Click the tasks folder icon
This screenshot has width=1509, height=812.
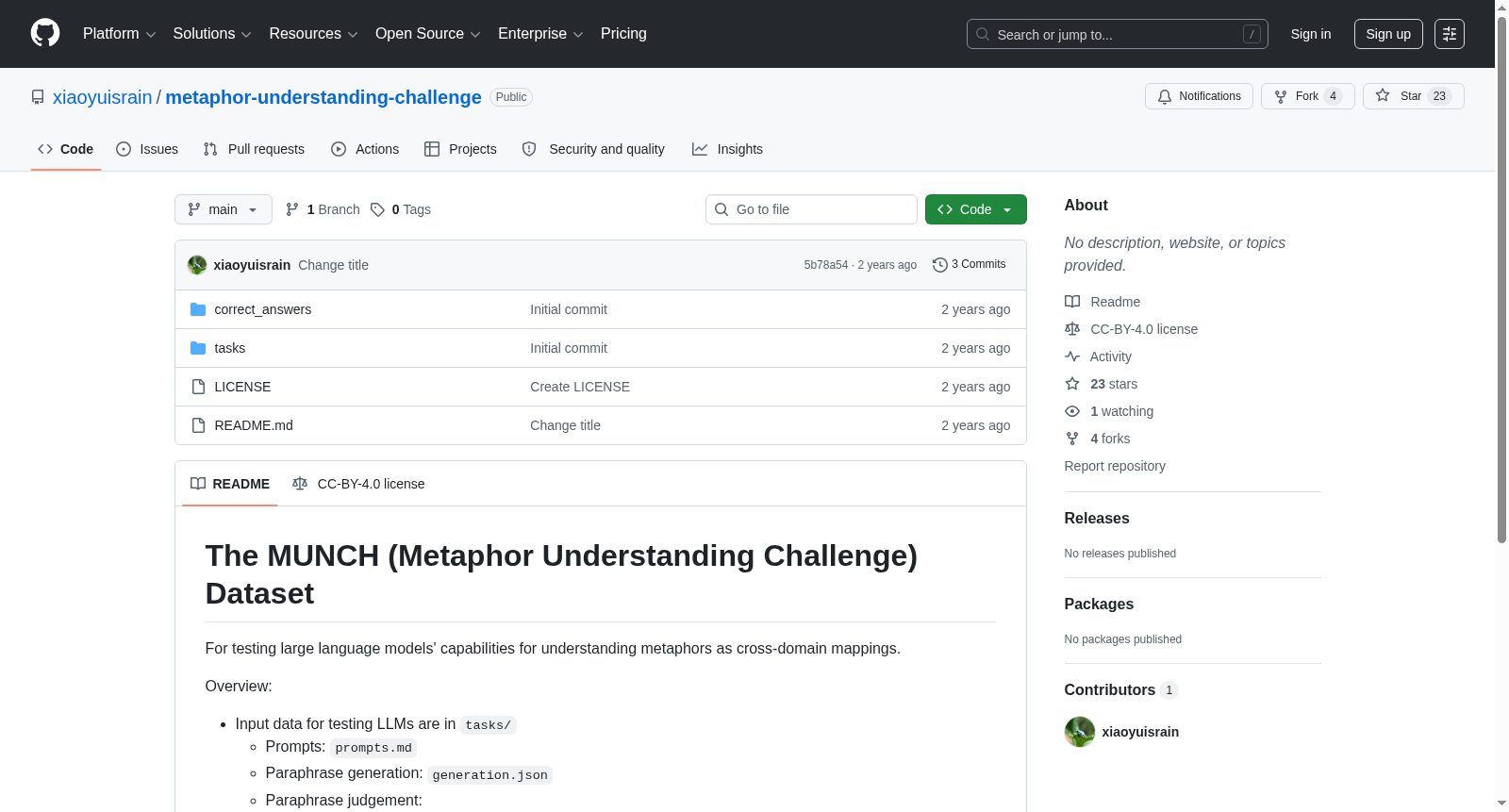tap(198, 348)
